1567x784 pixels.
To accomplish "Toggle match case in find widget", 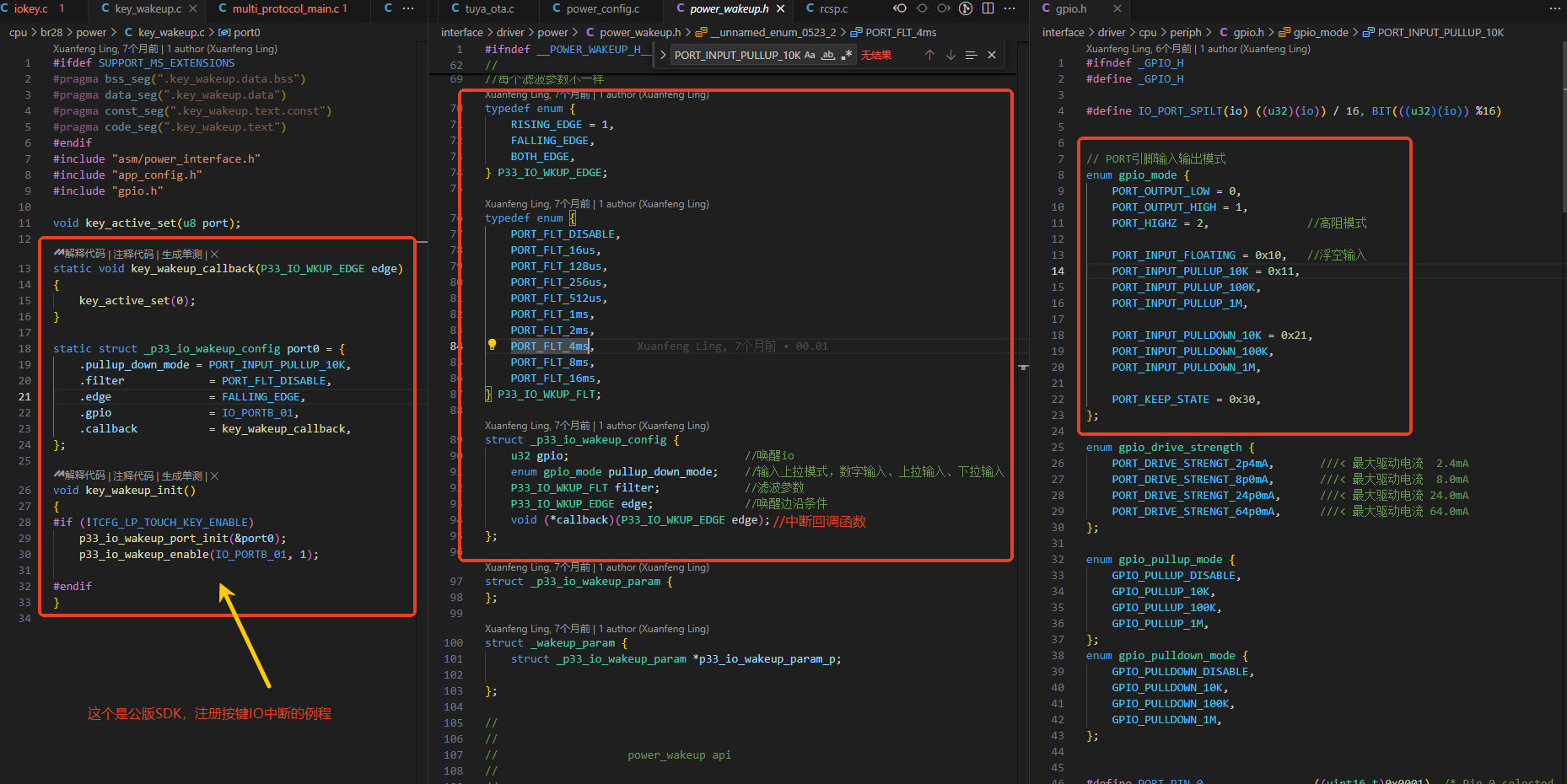I will click(810, 55).
